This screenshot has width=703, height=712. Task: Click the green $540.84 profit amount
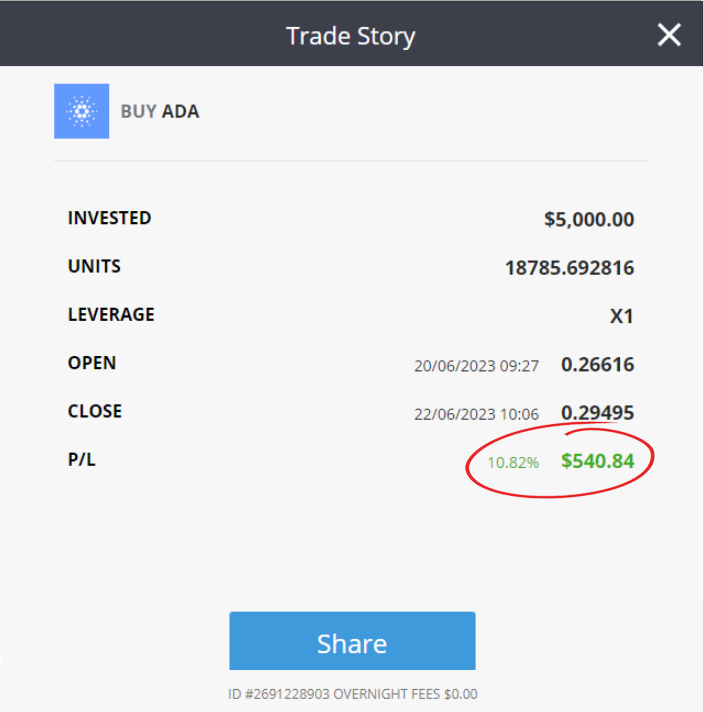point(597,461)
